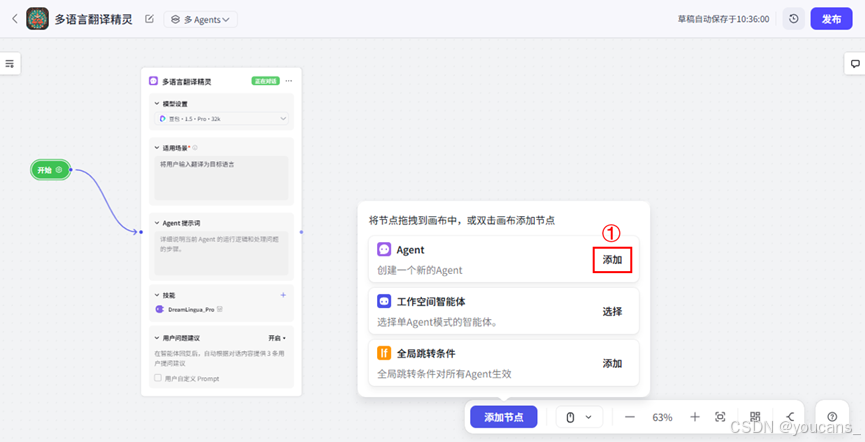Add a skill with the plus icon

pyautogui.click(x=283, y=295)
